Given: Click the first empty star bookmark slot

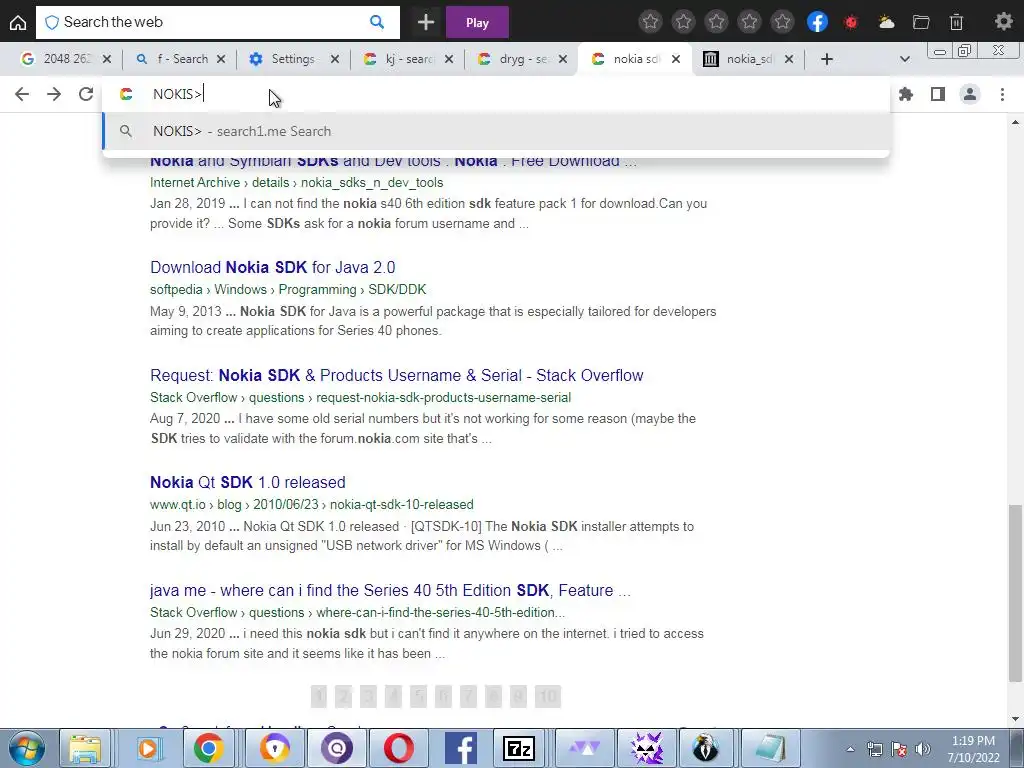Looking at the screenshot, I should coord(650,22).
